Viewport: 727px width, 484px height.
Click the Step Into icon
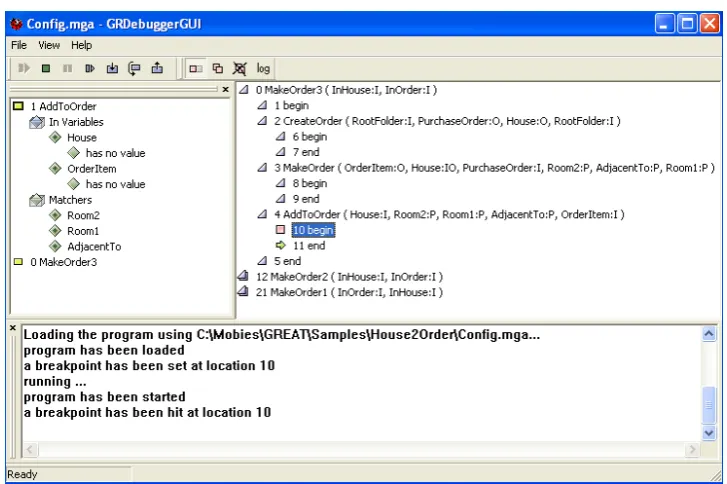[x=112, y=69]
